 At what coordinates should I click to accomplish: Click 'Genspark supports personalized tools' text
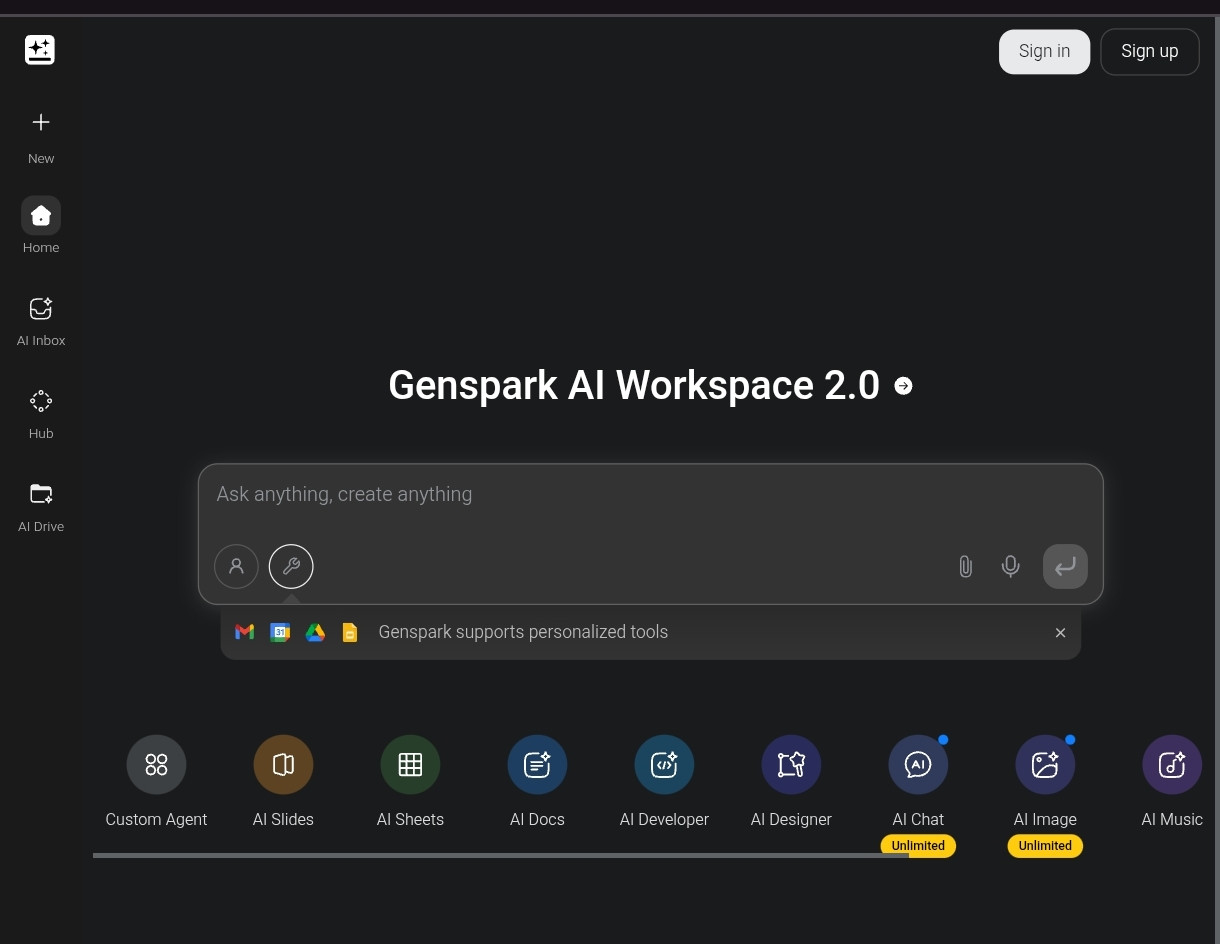pyautogui.click(x=523, y=632)
